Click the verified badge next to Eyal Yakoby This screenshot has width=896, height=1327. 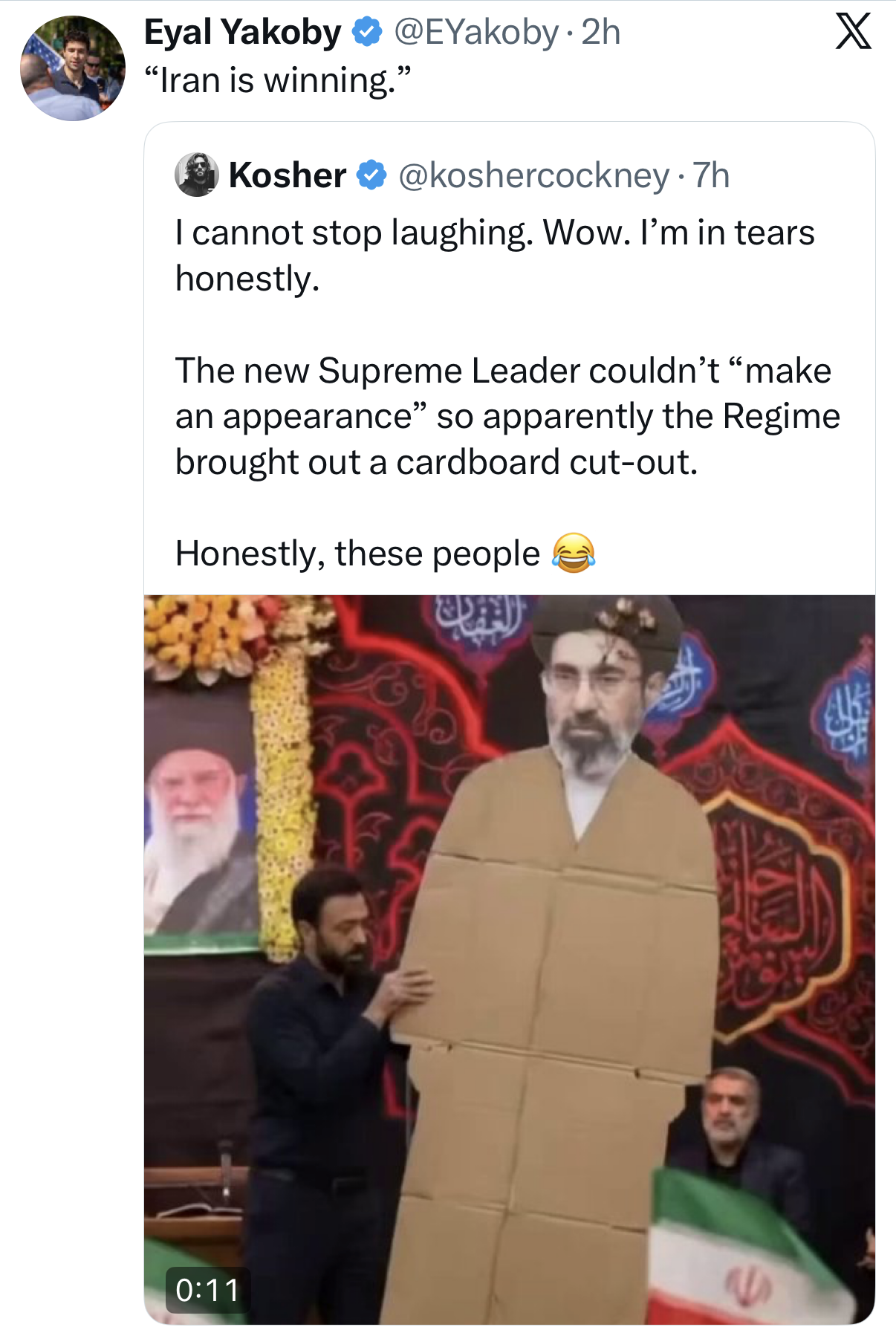tap(366, 32)
